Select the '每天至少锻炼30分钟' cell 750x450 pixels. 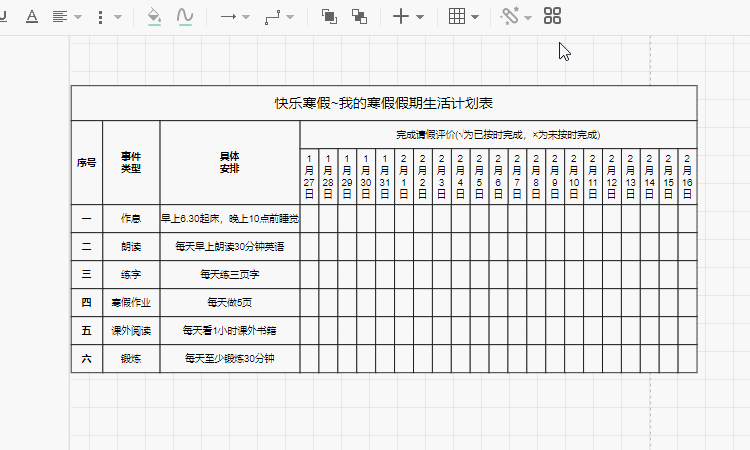[x=230, y=359]
